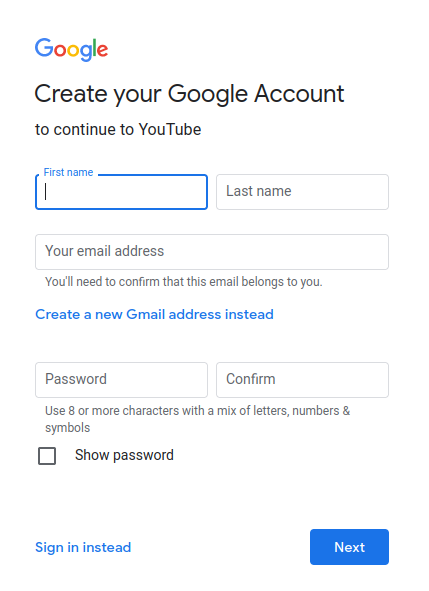This screenshot has width=429, height=591.
Task: Click the word YouTube in the subtitle
Action: [170, 130]
